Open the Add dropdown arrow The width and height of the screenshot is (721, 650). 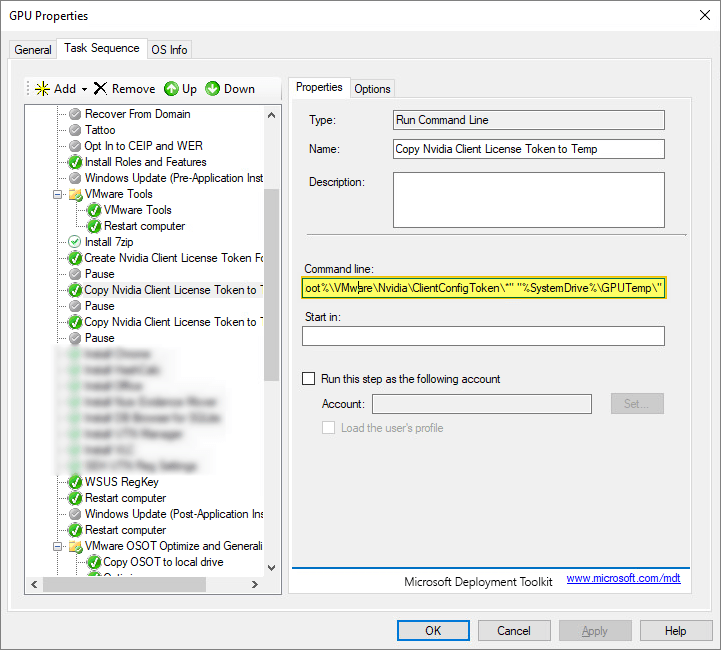(x=85, y=89)
